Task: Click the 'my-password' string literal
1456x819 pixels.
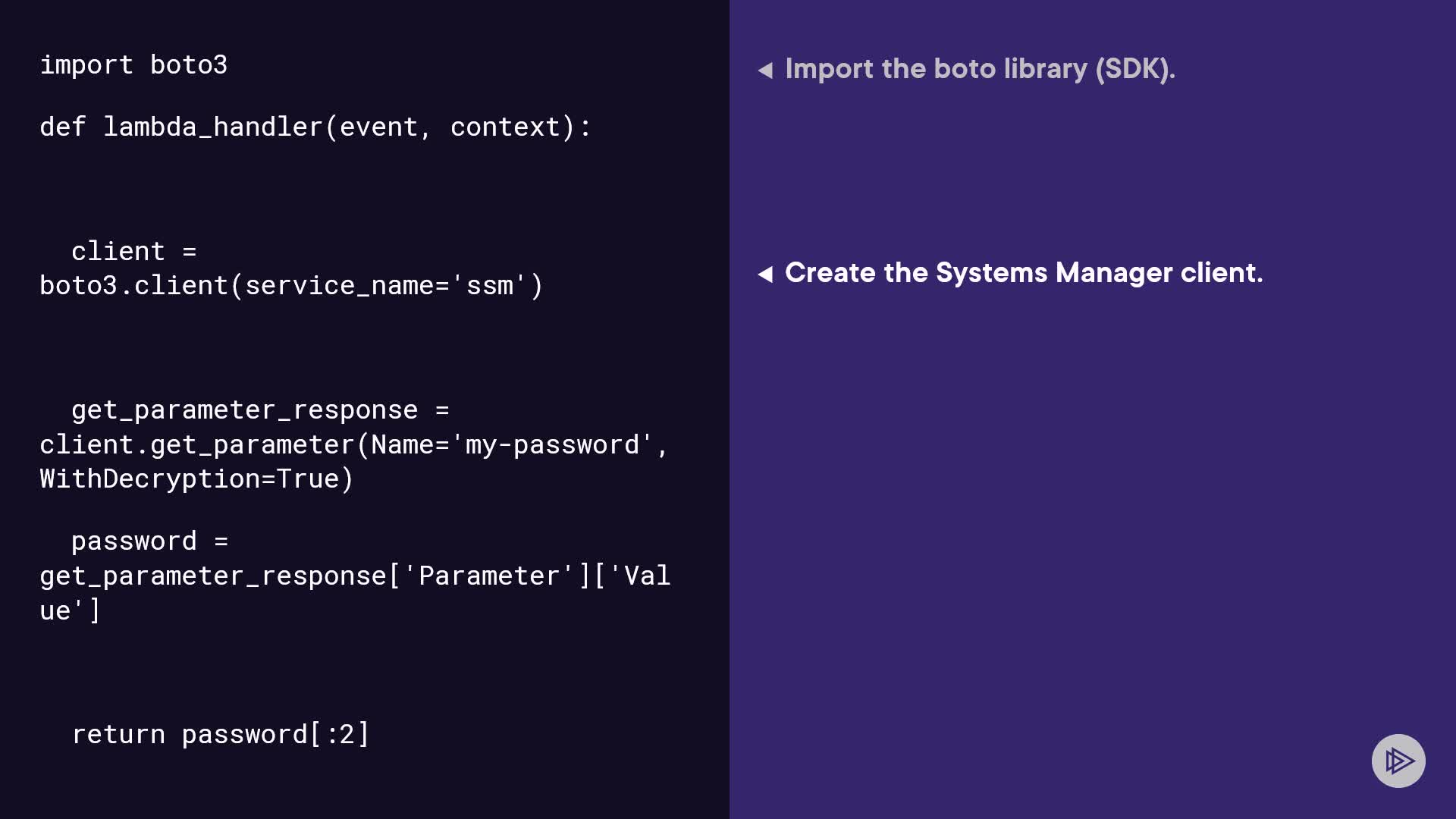Action: (552, 445)
